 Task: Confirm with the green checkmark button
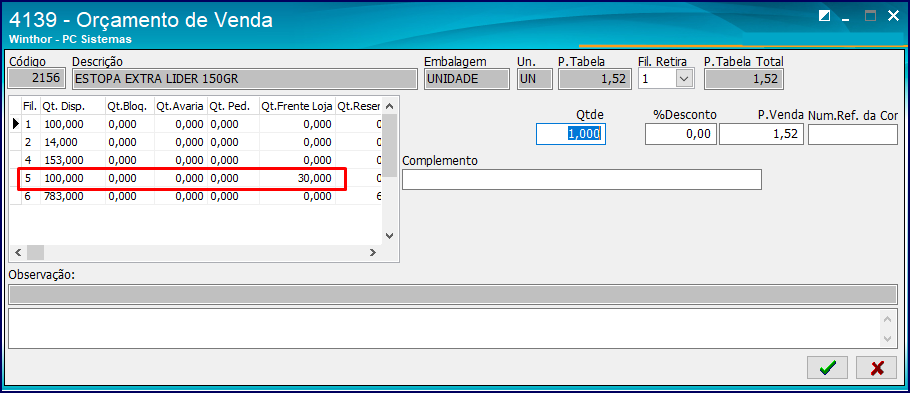click(x=827, y=367)
